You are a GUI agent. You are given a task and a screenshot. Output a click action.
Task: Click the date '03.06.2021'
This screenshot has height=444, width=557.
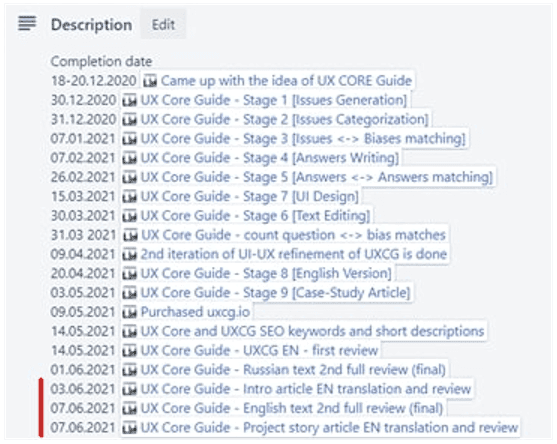tap(83, 389)
